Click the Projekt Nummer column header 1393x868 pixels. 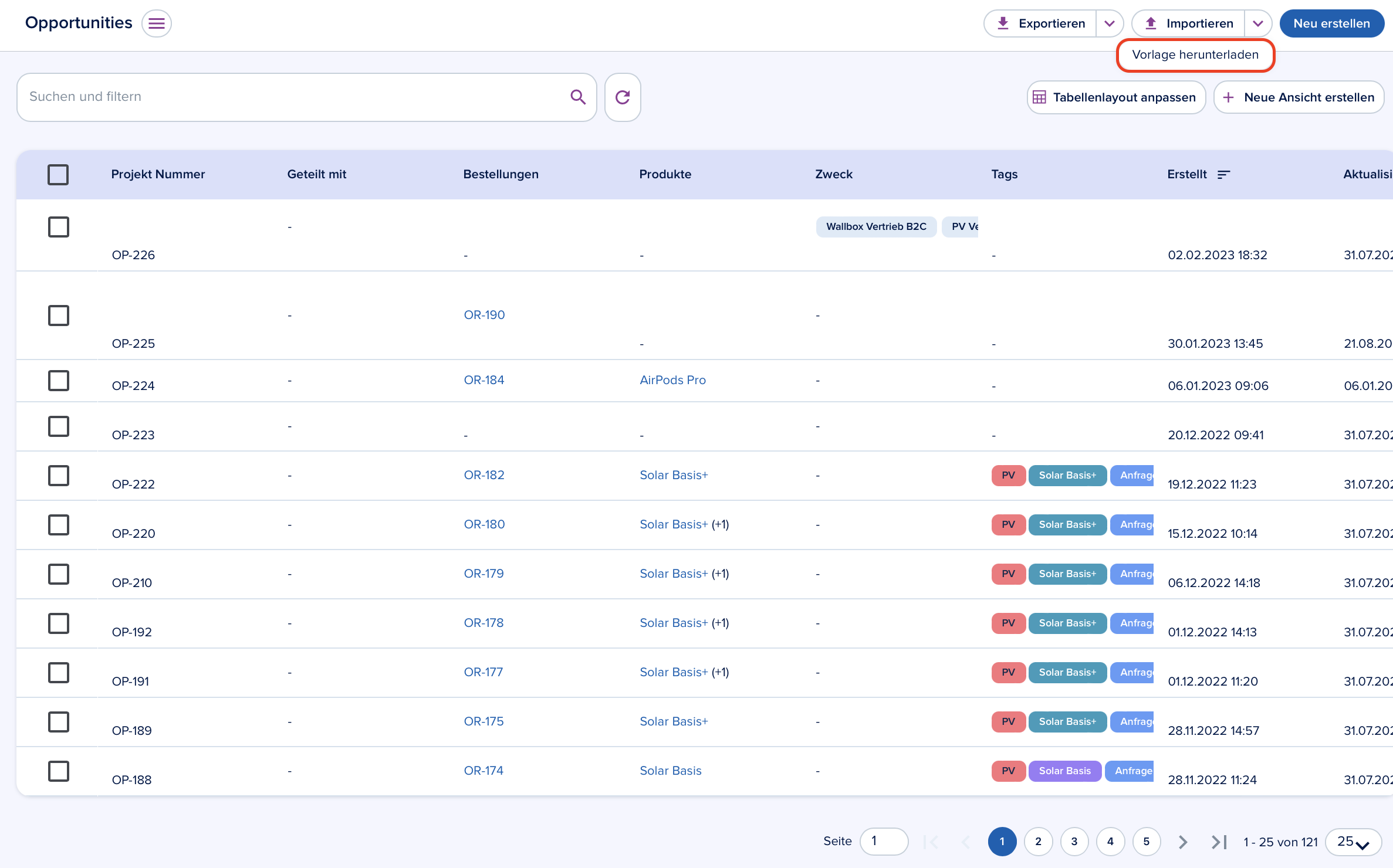(x=158, y=174)
